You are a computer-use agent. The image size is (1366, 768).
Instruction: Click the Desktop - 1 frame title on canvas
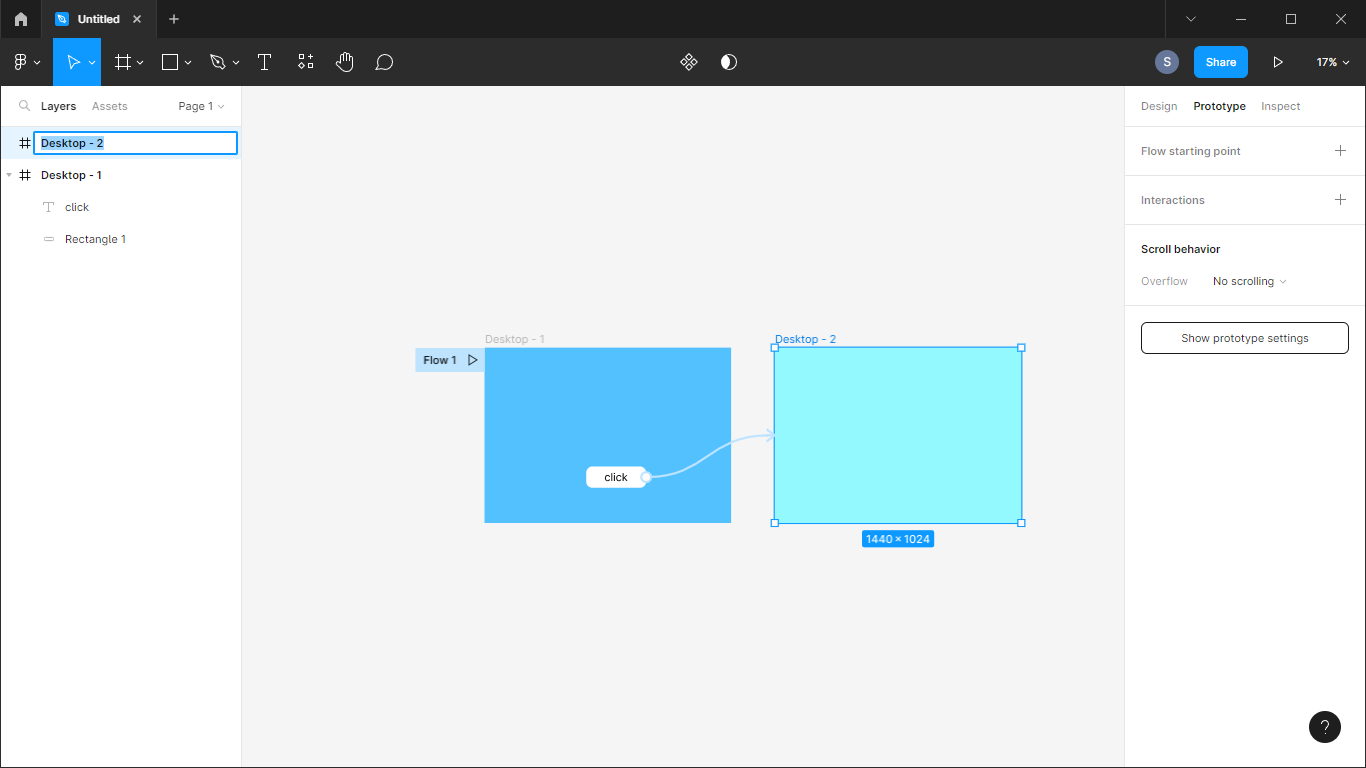[515, 339]
